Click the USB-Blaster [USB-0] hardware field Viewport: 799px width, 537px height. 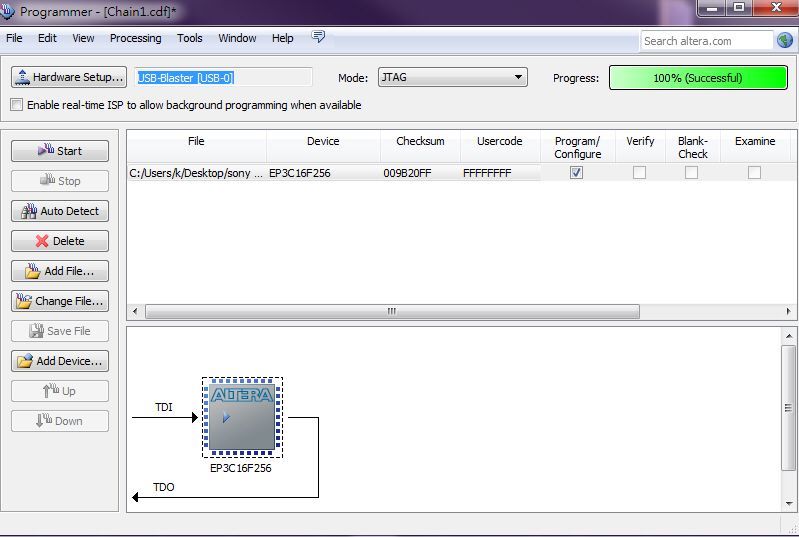[224, 78]
